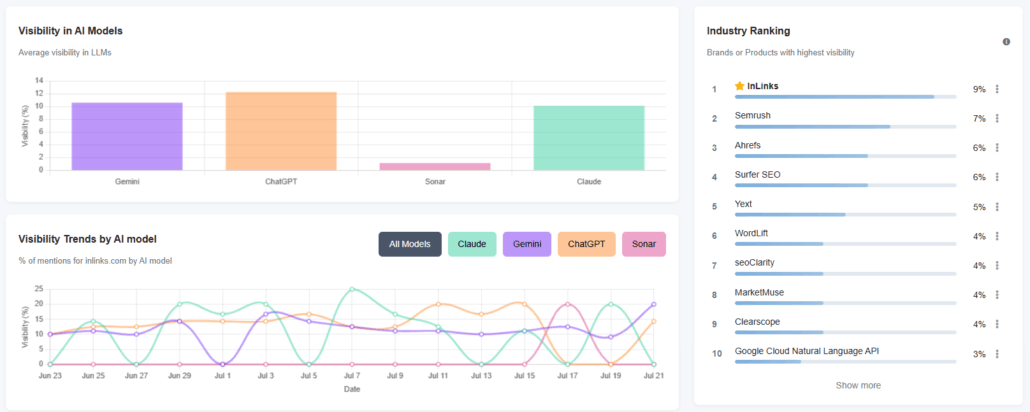This screenshot has width=1030, height=412.
Task: Open the options menu for Yext row
Action: [x=997, y=206]
